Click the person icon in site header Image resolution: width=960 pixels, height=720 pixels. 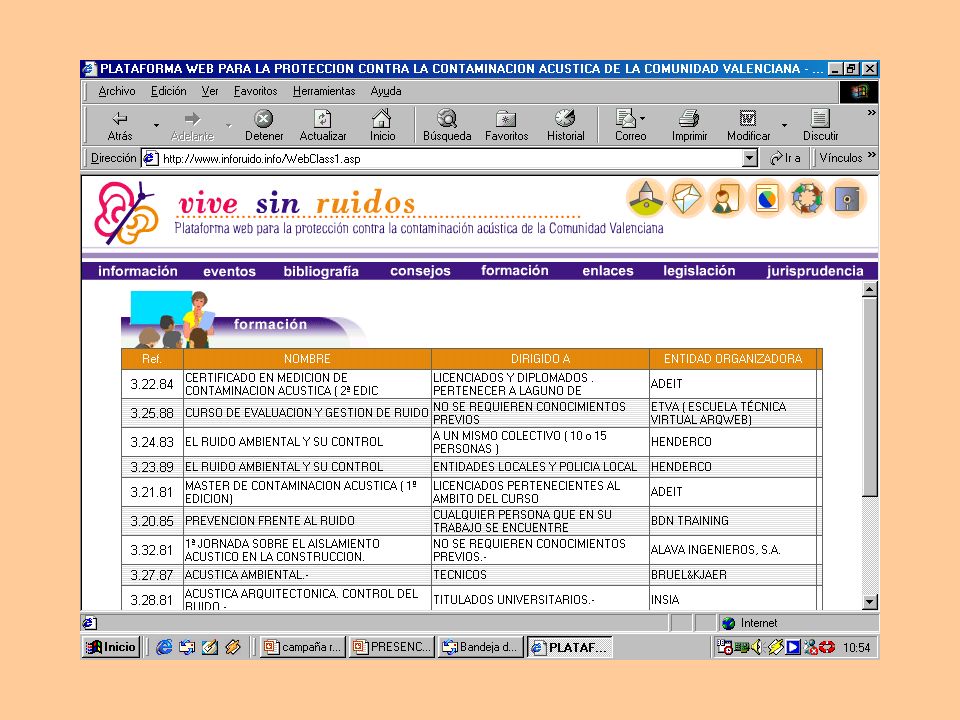click(x=726, y=198)
